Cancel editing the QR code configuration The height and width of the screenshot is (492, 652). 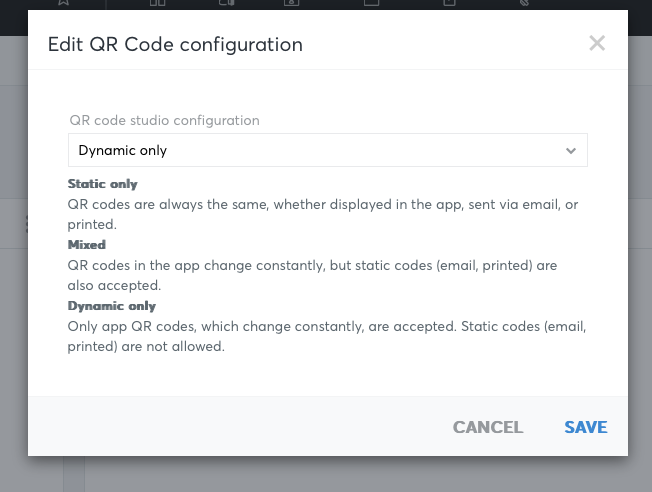[x=488, y=427]
